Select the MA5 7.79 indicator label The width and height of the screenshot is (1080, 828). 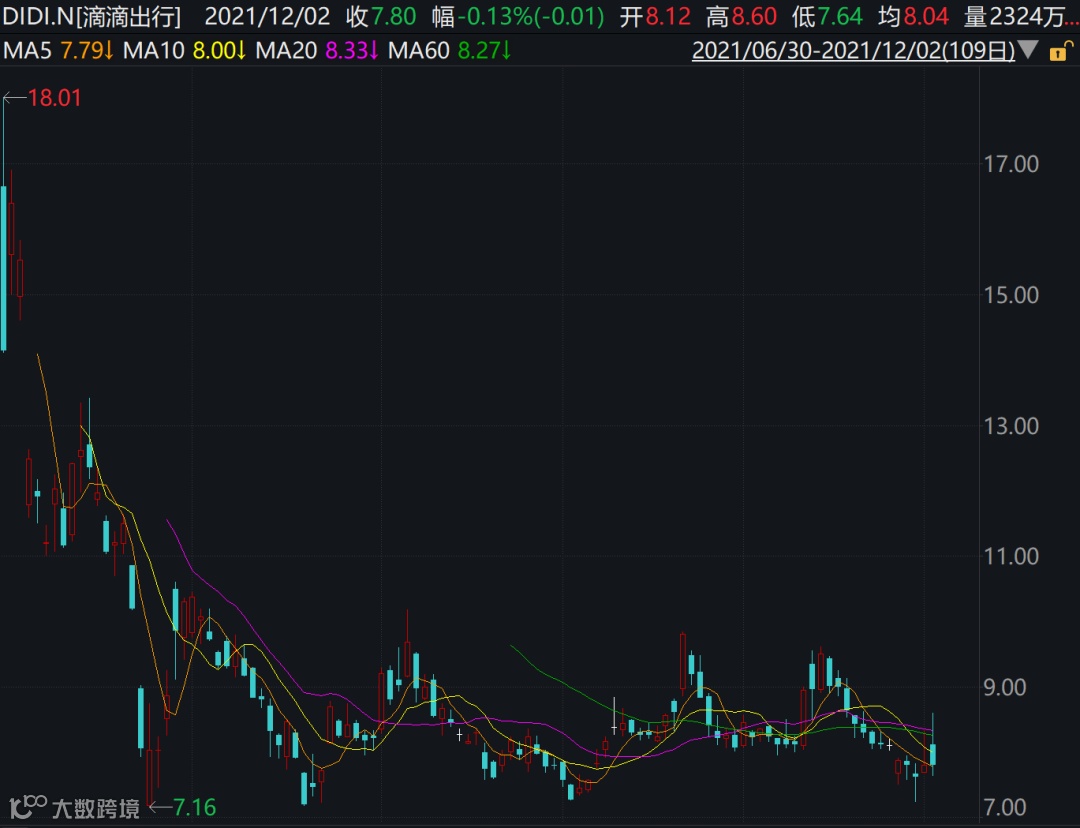pos(58,51)
